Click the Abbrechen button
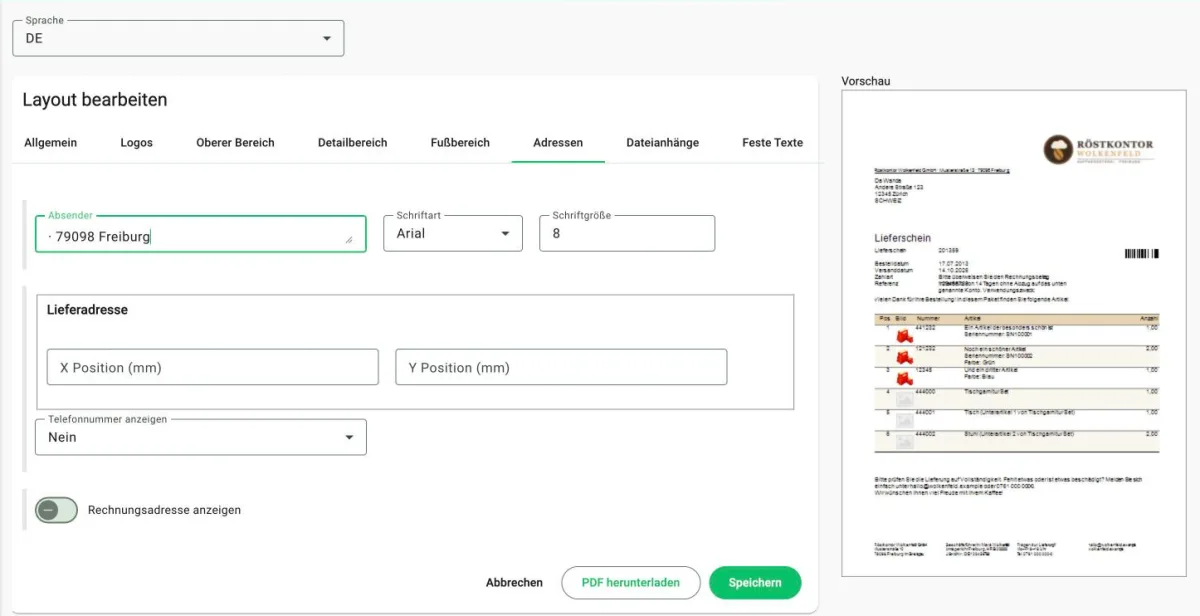Screen dimensions: 1200x616 click(x=514, y=582)
